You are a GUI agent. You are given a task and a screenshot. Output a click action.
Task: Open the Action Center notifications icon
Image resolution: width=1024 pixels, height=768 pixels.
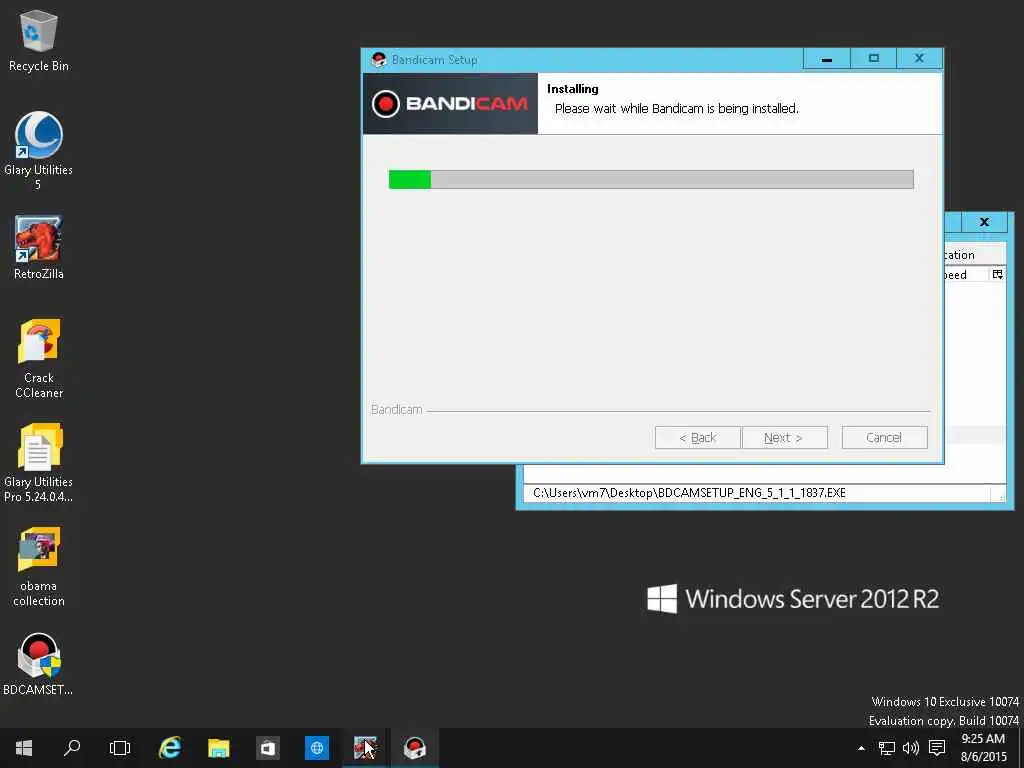(x=937, y=748)
